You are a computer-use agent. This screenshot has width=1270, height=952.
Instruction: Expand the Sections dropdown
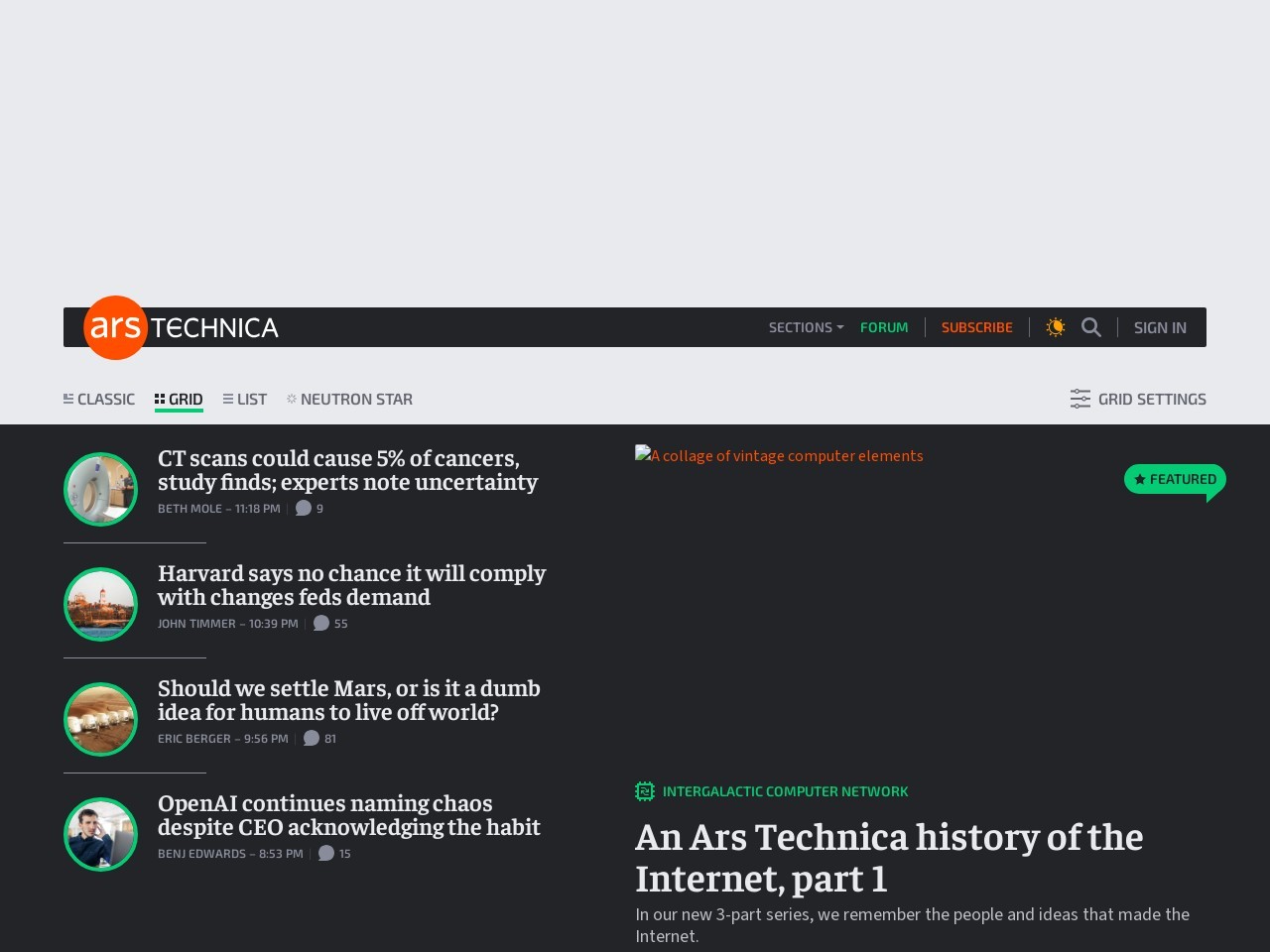(806, 327)
